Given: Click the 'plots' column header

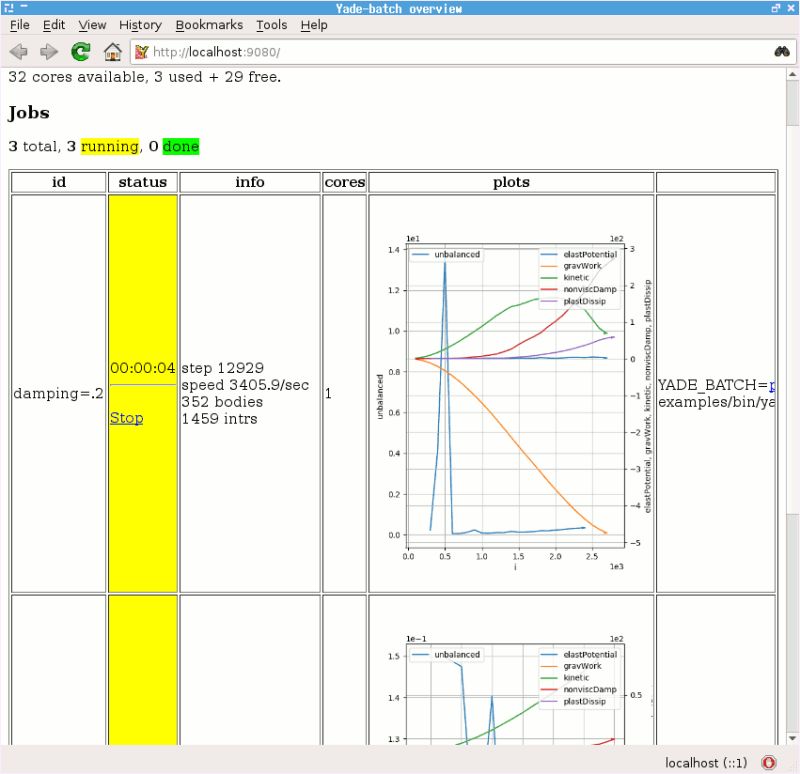Looking at the screenshot, I should 511,182.
